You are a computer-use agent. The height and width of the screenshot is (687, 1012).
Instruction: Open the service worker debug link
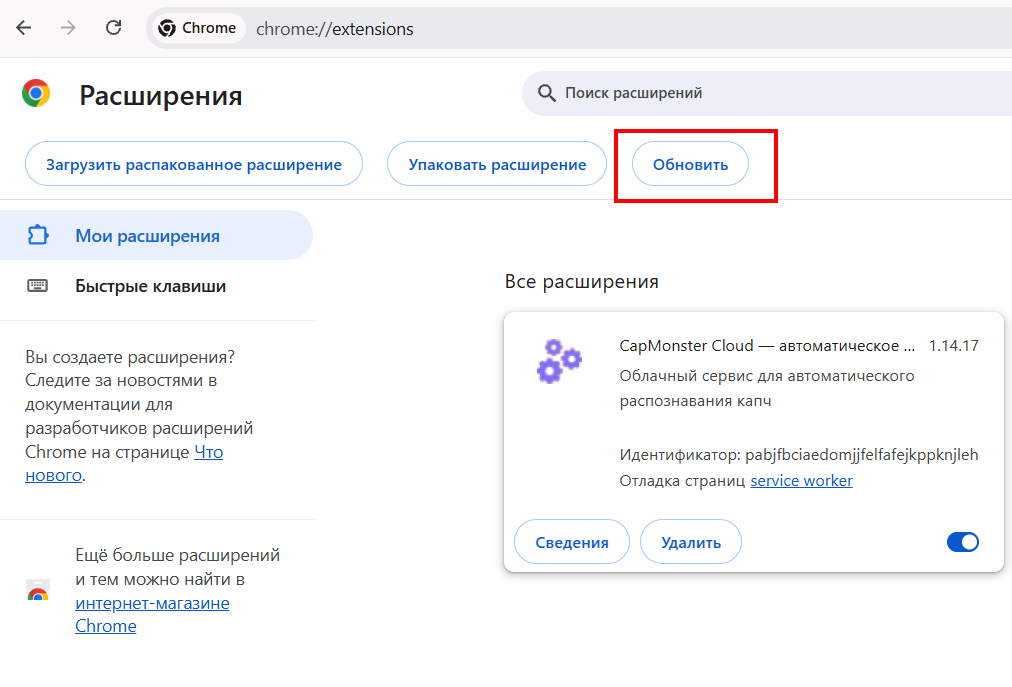801,480
